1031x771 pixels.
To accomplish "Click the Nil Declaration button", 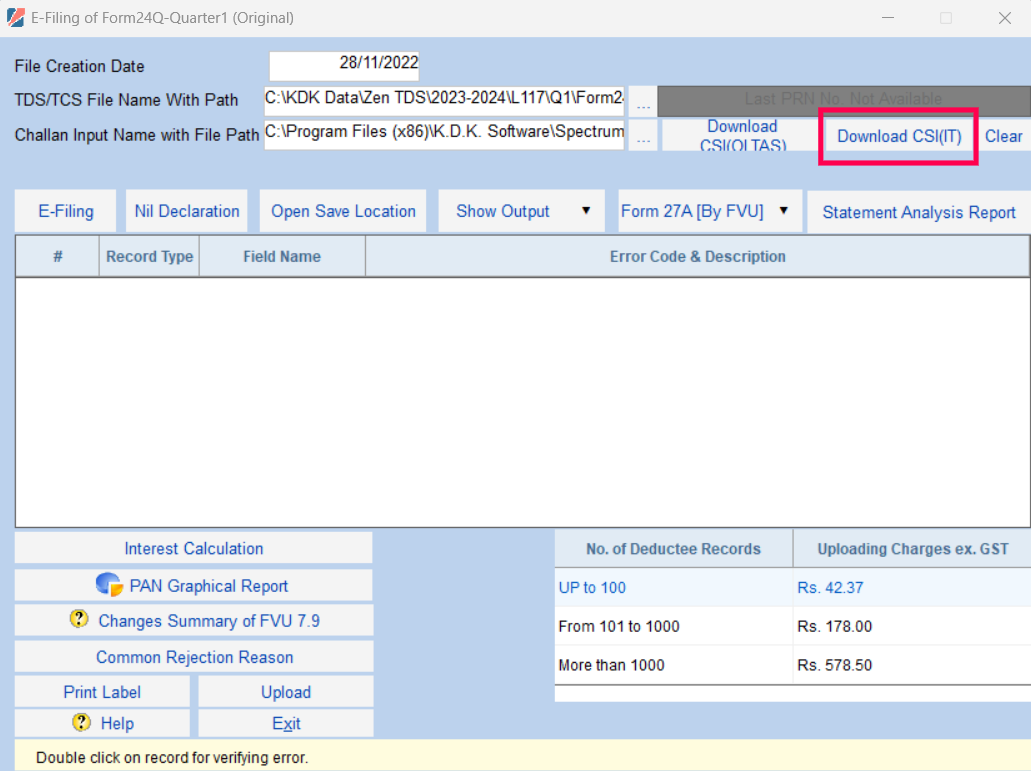I will [x=187, y=211].
